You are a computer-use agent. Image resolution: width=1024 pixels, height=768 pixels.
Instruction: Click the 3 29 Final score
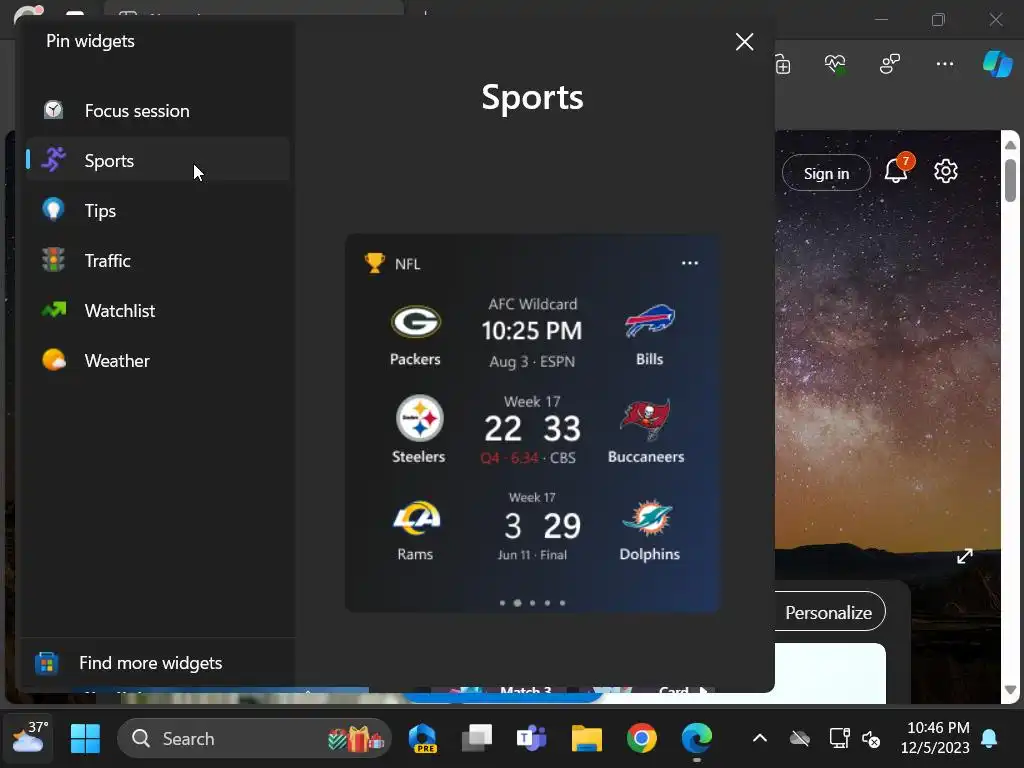pos(542,526)
